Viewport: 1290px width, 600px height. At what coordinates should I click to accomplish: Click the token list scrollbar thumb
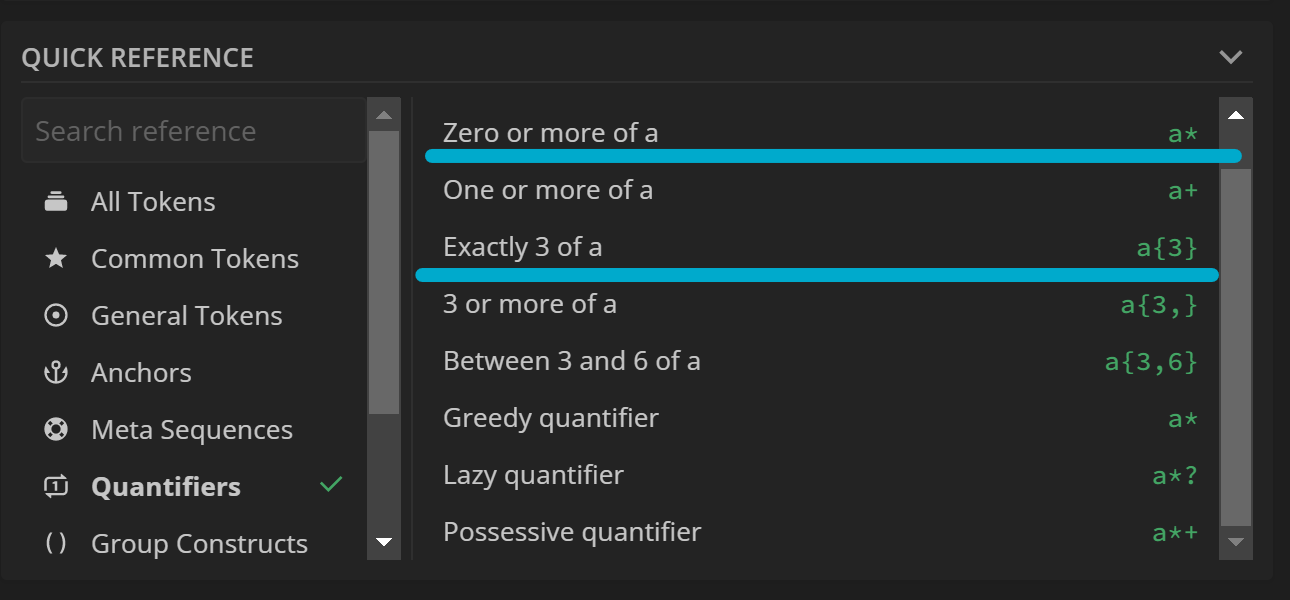pos(1236,345)
